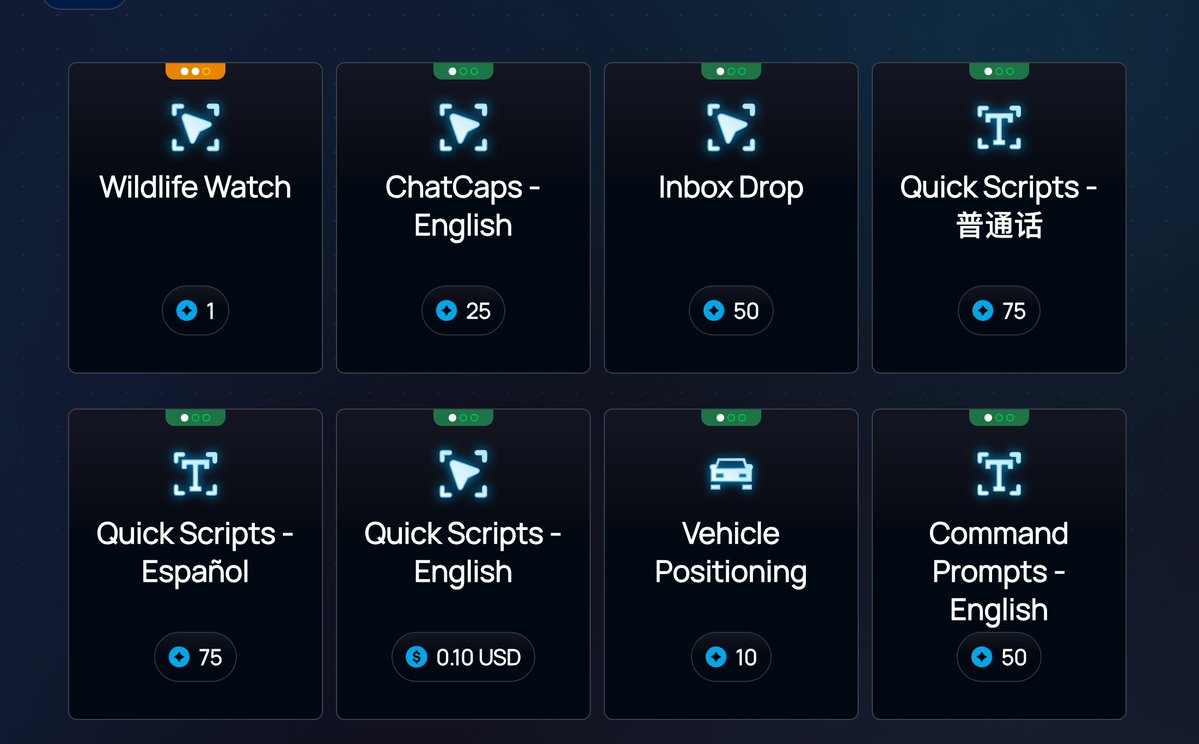The image size is (1199, 744).
Task: Click the 75 points badge on Quick Scripts 普通话
Action: tap(999, 310)
